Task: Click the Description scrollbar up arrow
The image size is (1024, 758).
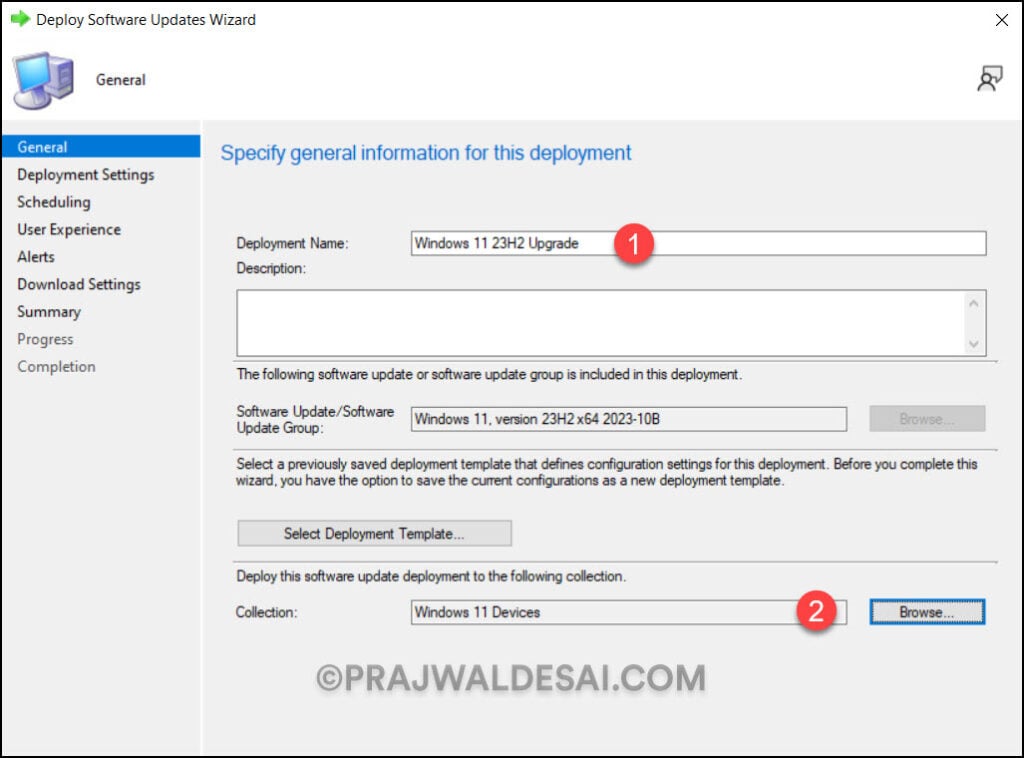Action: (x=974, y=303)
